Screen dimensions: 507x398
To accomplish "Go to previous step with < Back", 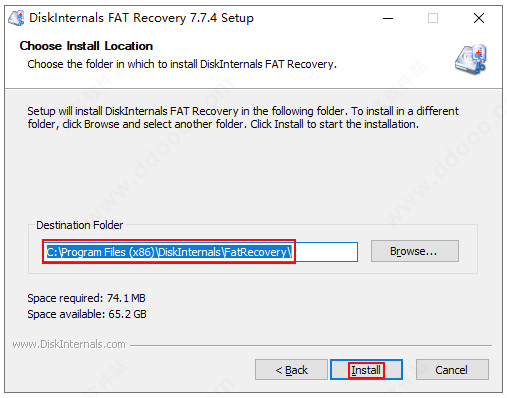I will click(x=291, y=370).
